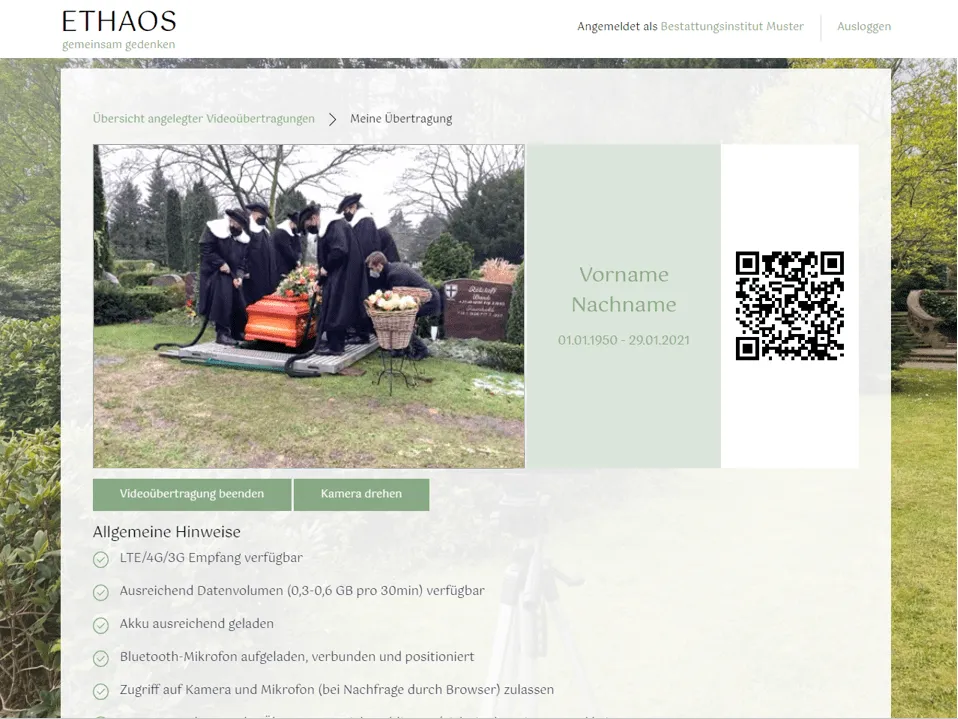Image resolution: width=958 pixels, height=719 pixels.
Task: Click the checkmark icon beside LTE/4G/3G Empfang
Action: [101, 559]
